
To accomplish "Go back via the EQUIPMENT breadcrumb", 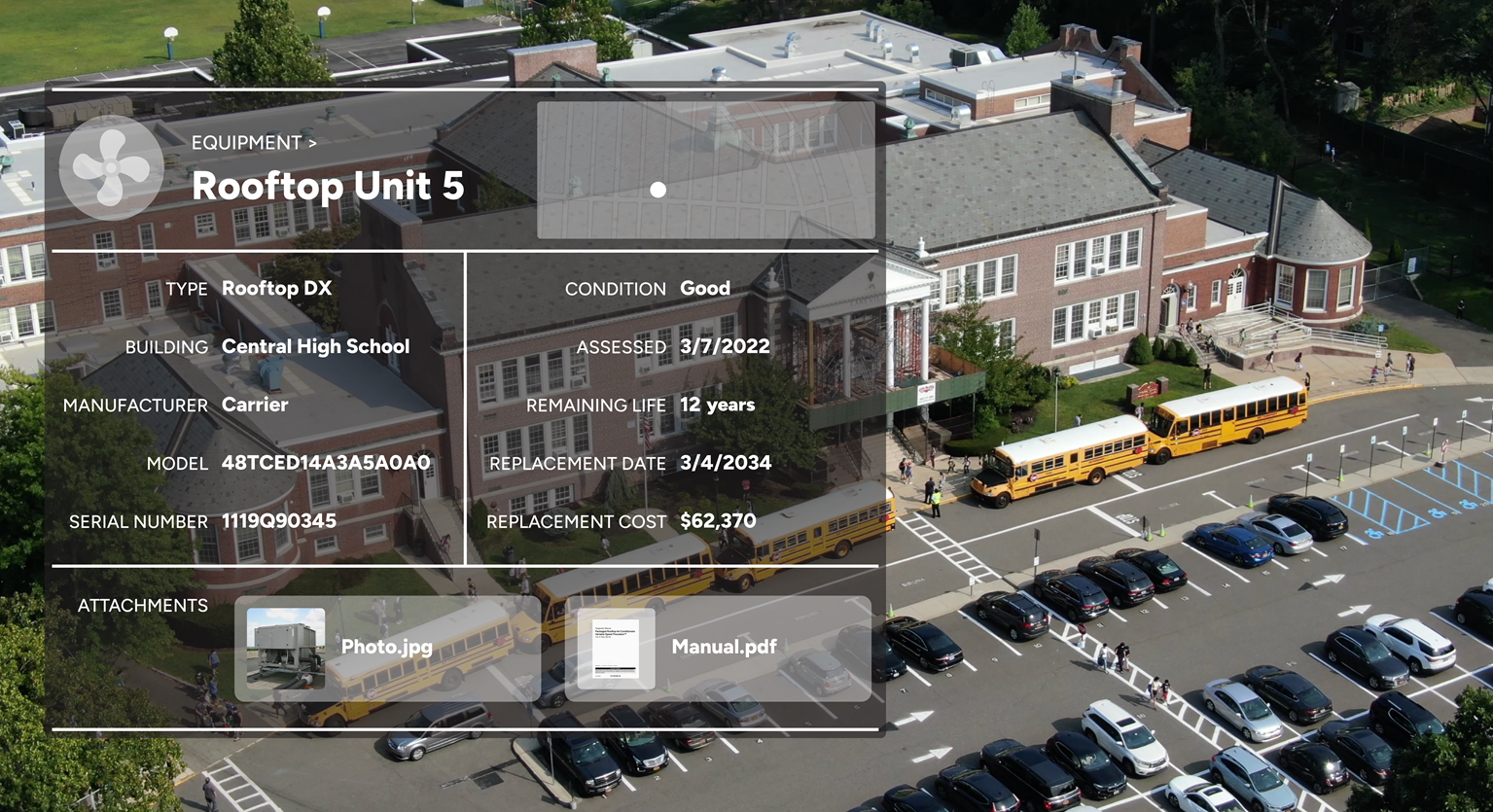I will click(246, 143).
